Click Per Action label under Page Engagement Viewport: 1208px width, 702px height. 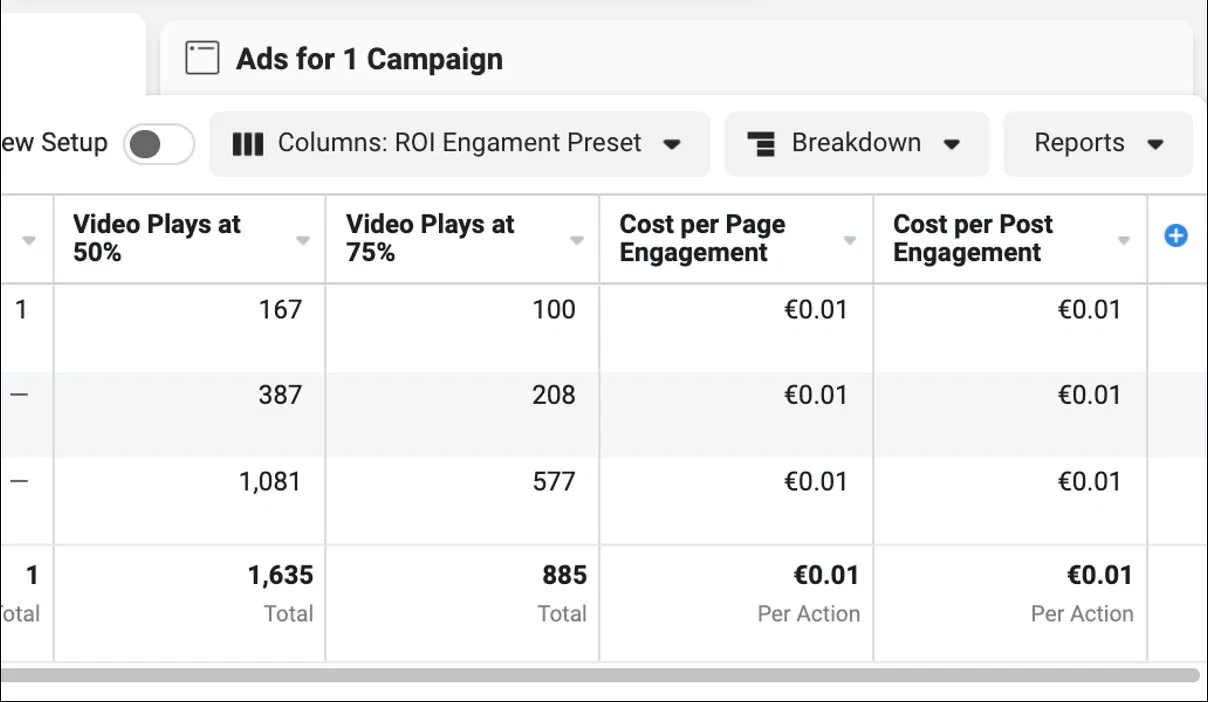tap(808, 614)
